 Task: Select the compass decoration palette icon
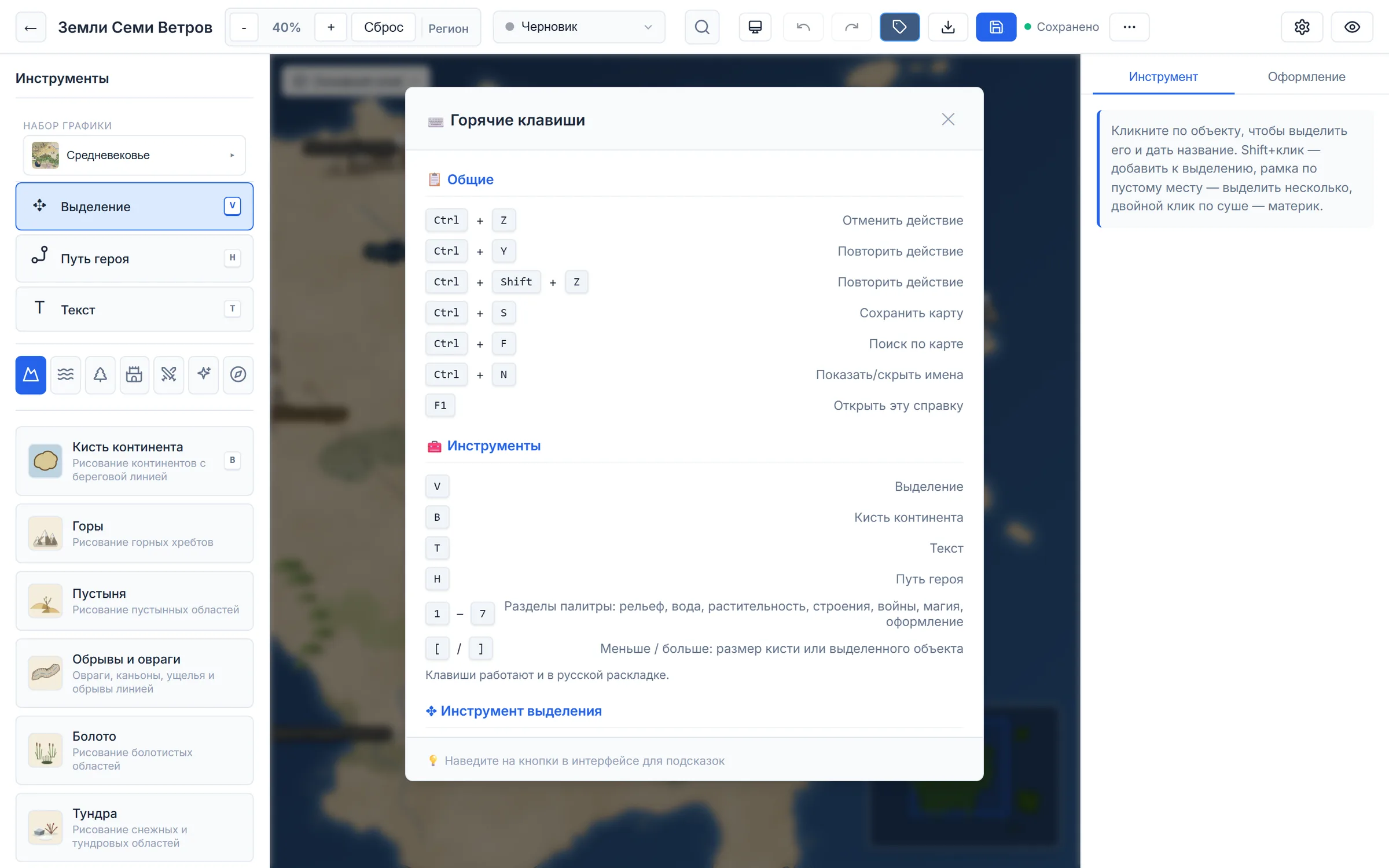[238, 375]
